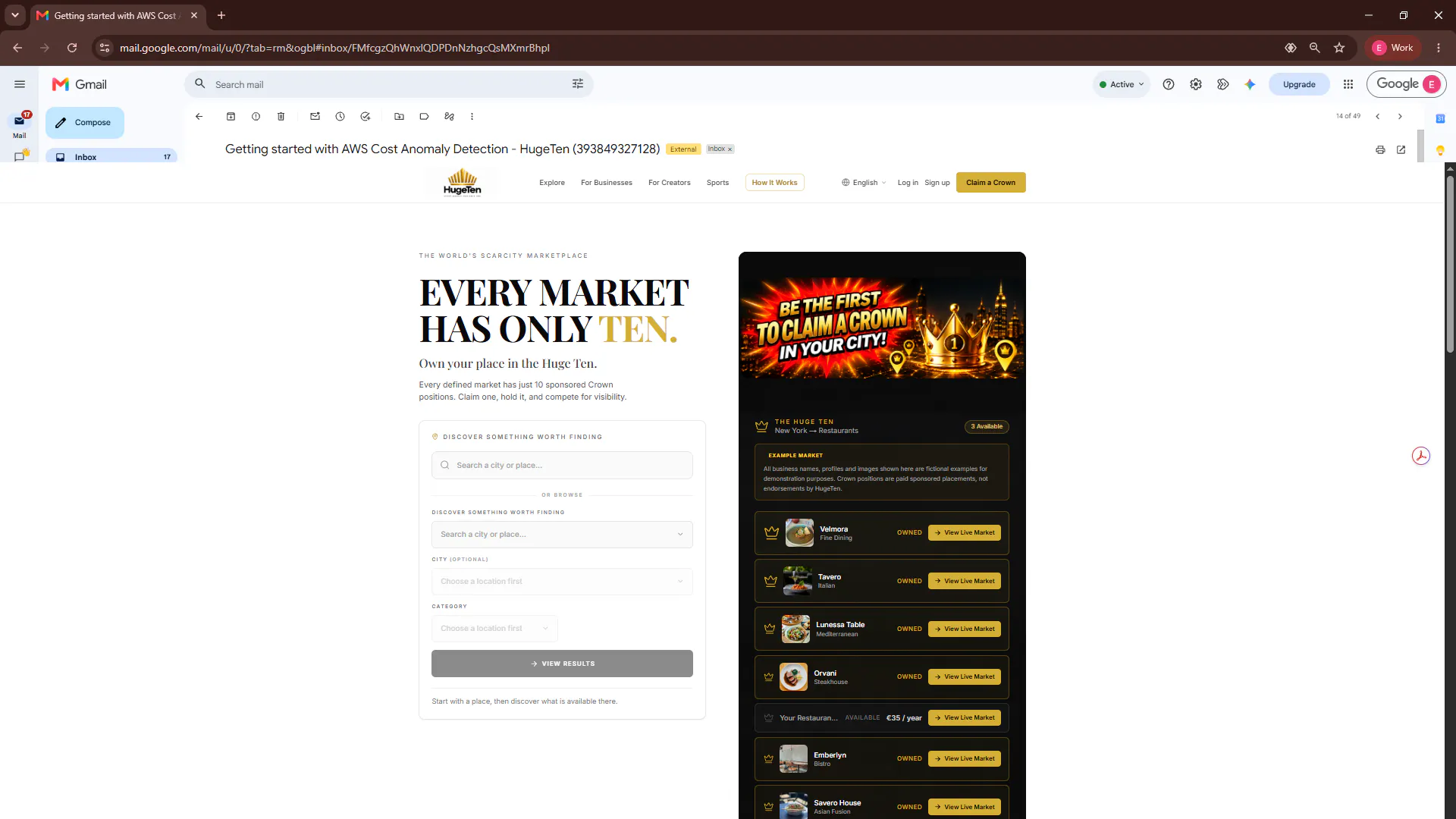Remove the Inbox label from the email

(x=730, y=149)
